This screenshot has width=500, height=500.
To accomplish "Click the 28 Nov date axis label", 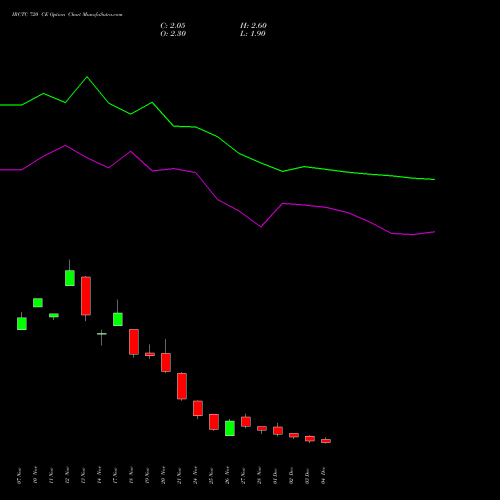I will (x=259, y=476).
